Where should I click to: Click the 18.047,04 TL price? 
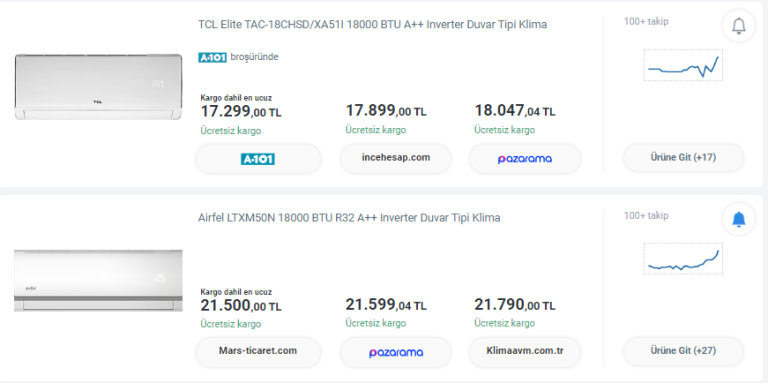[514, 111]
